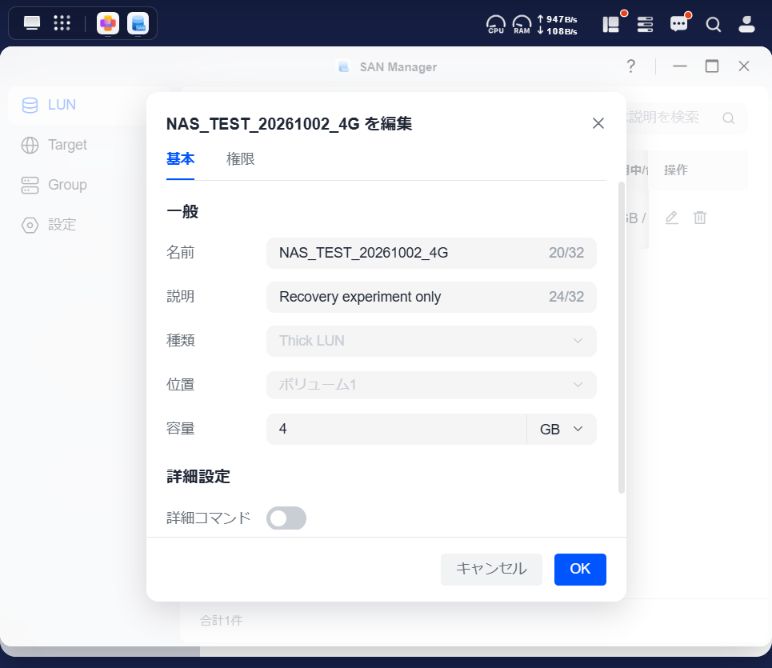Minimize the SAN Manager window

[680, 66]
